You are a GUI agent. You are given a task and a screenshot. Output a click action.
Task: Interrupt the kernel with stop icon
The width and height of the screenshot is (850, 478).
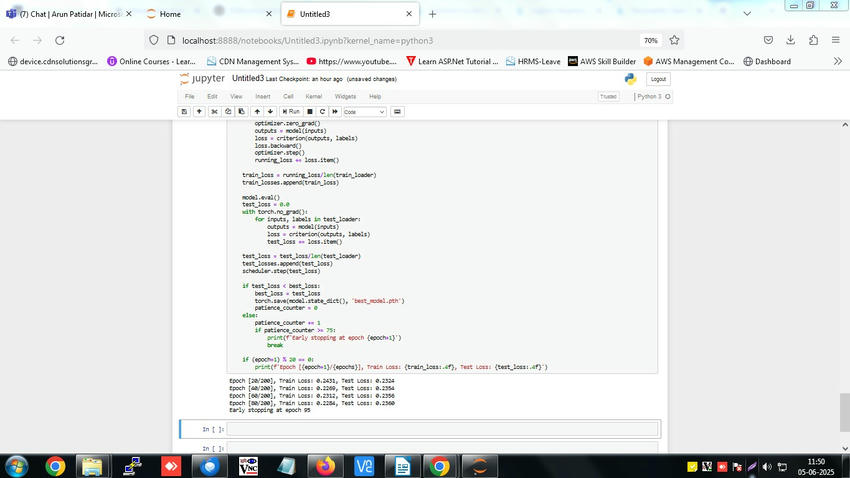(x=310, y=112)
